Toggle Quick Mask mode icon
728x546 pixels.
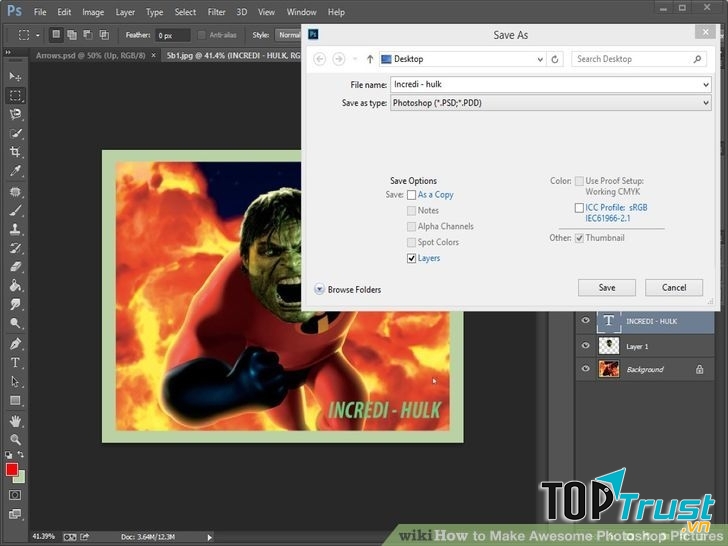(x=15, y=495)
